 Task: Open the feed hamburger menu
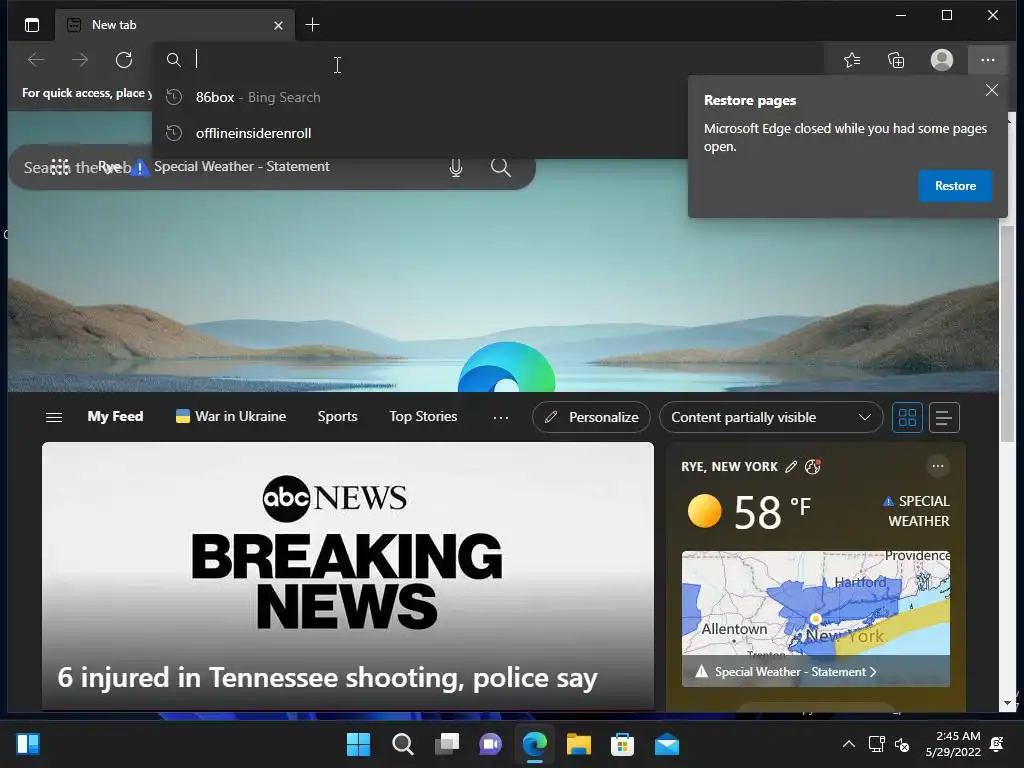pos(54,417)
